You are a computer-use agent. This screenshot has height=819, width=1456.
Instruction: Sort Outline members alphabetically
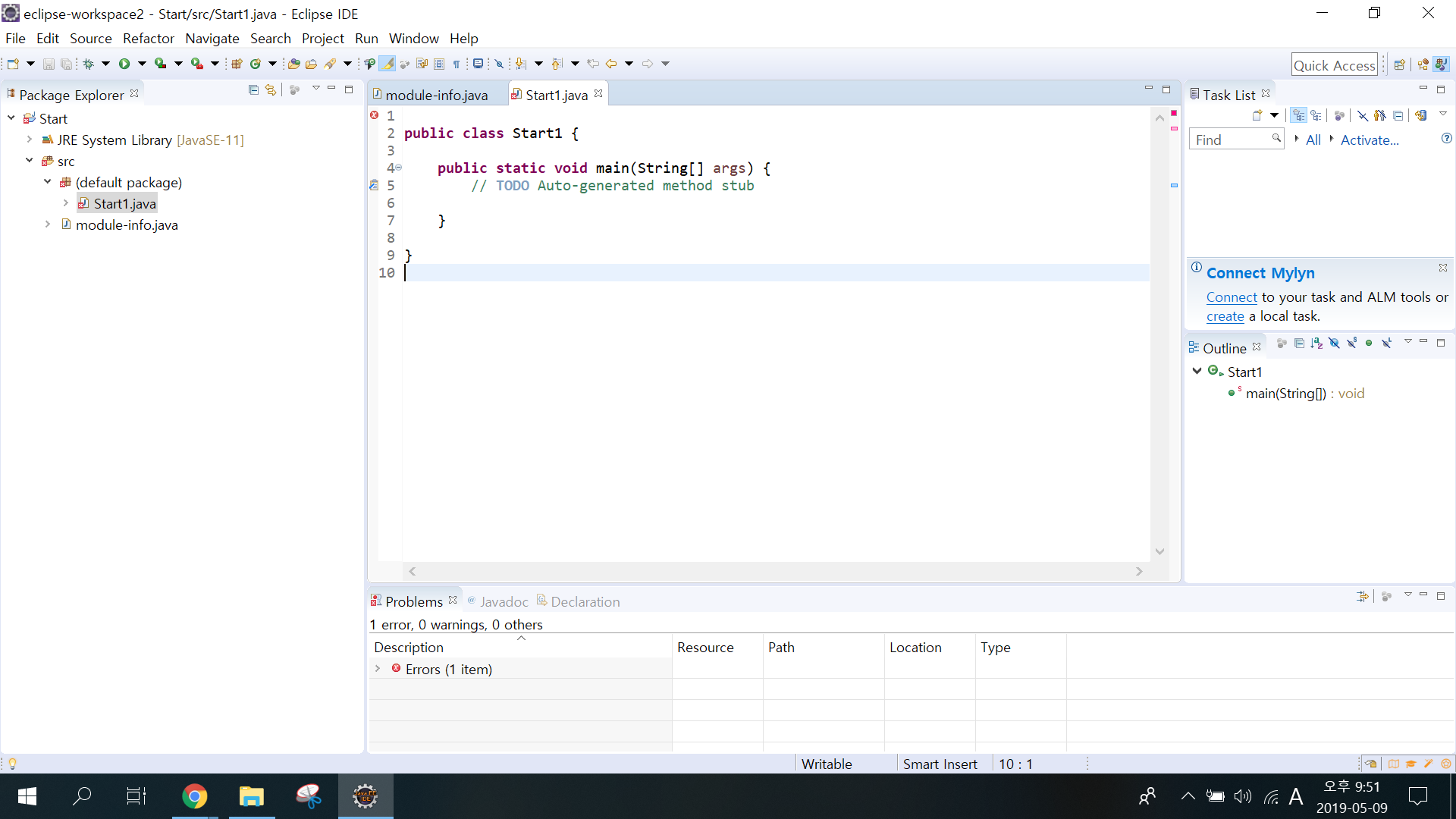(x=1316, y=344)
